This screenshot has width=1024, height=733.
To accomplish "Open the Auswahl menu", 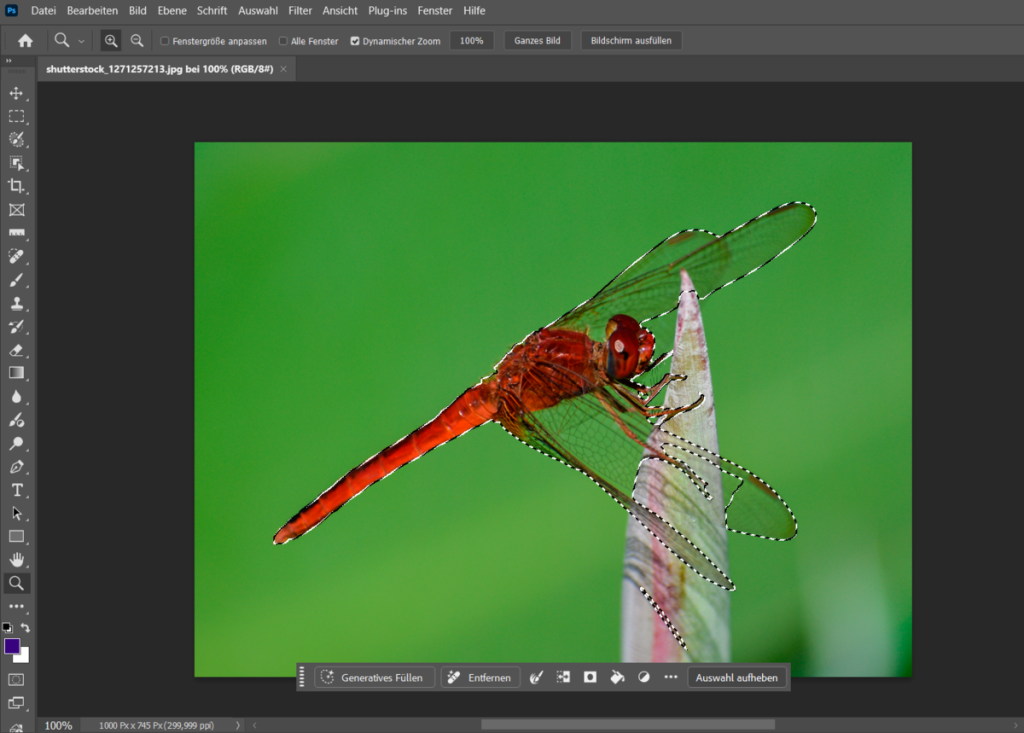I will point(257,11).
